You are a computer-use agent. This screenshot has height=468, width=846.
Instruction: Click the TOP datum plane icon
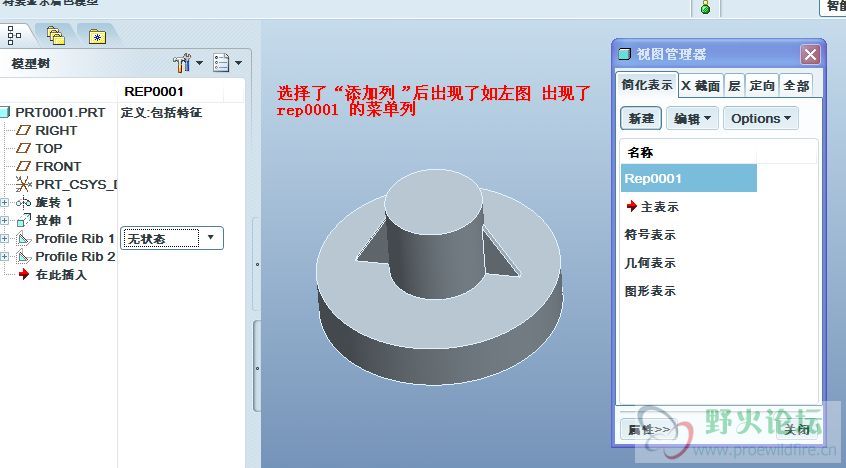click(x=23, y=148)
